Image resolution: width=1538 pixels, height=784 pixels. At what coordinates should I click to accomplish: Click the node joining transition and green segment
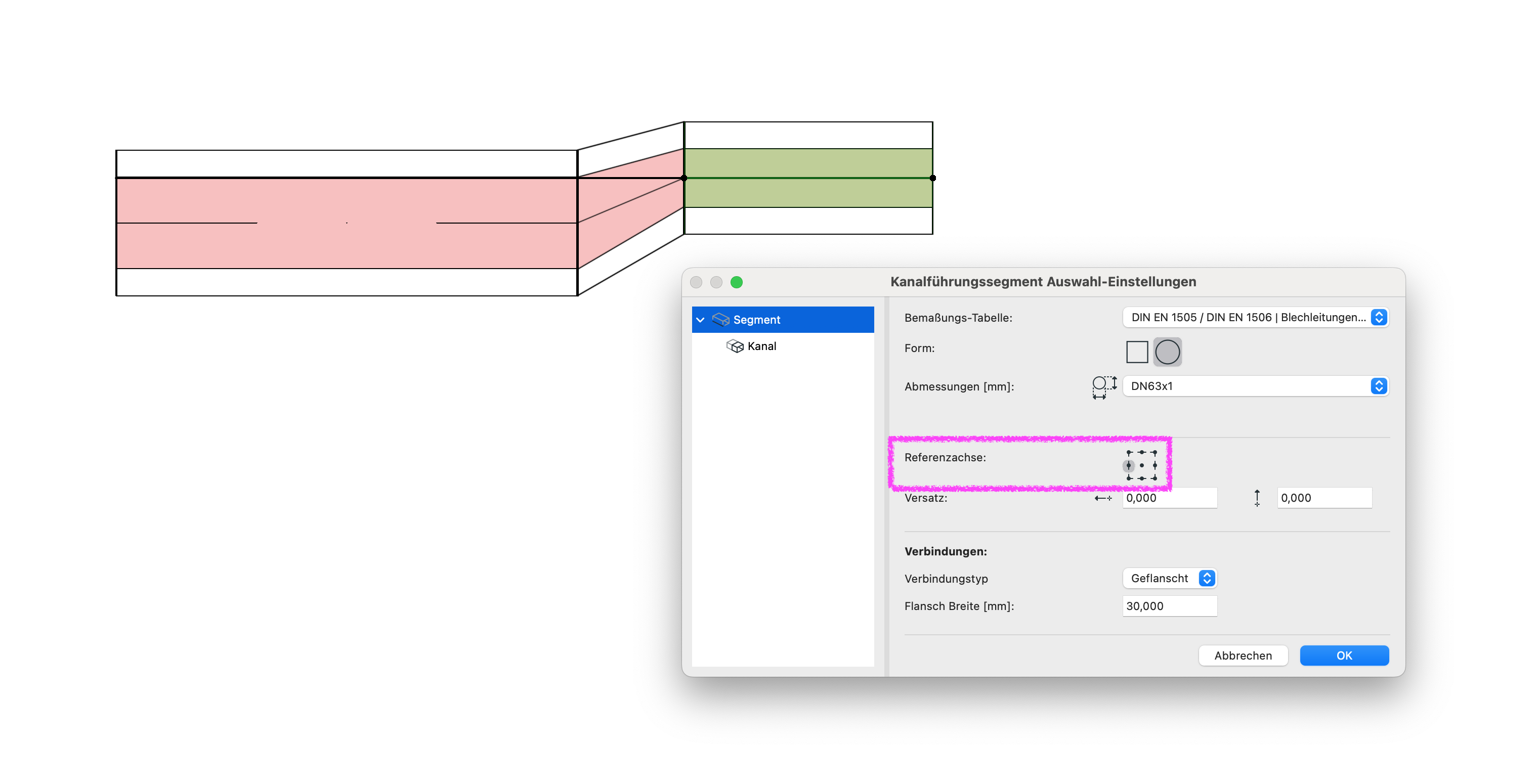click(x=684, y=178)
